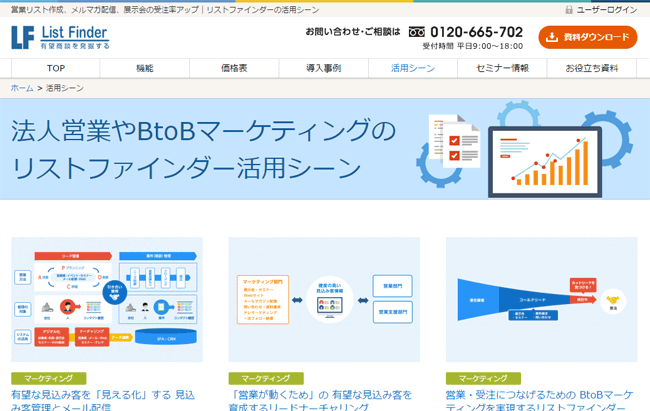Open the TOP menu item
The height and width of the screenshot is (411, 650).
(x=56, y=68)
